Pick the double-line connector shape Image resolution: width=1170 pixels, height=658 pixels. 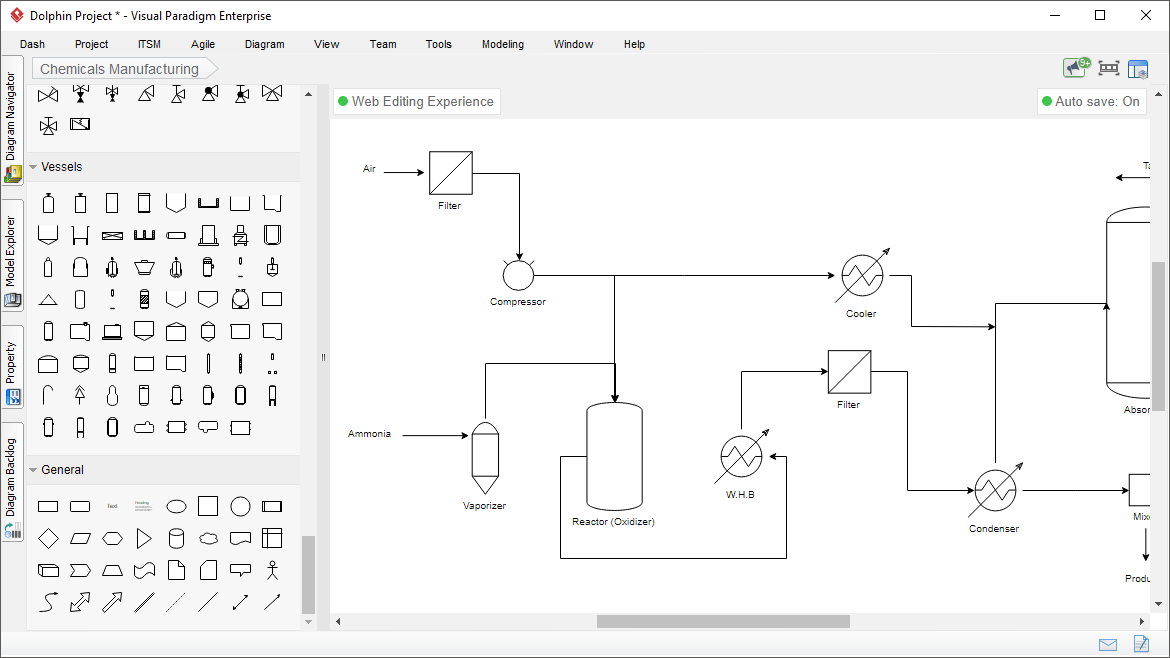pyautogui.click(x=144, y=602)
